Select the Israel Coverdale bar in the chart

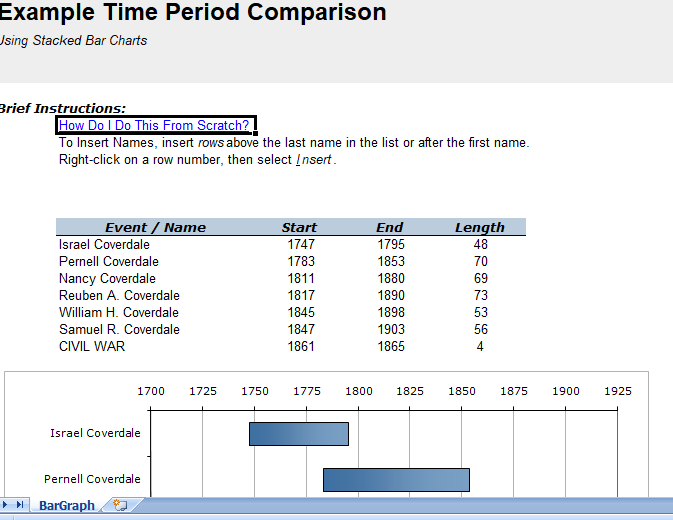click(299, 434)
